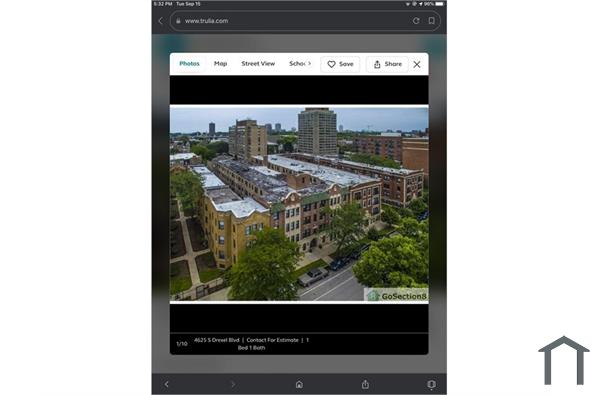Expand more tabs with the right chevron
This screenshot has height=395, width=600.
tap(309, 64)
